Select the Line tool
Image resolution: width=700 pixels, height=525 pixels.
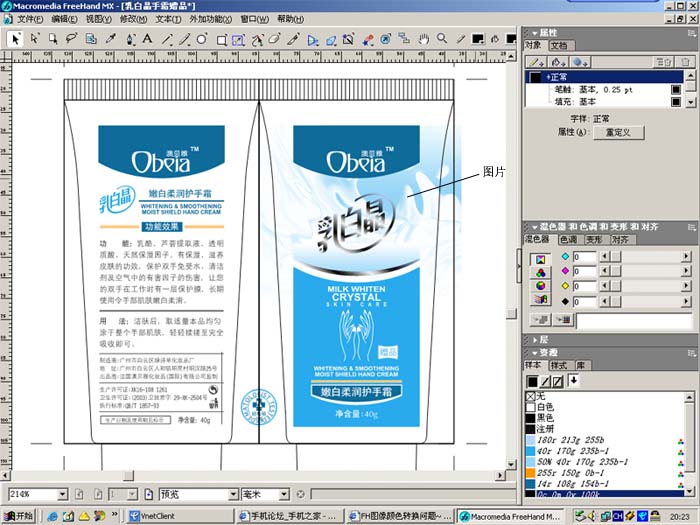[167, 39]
